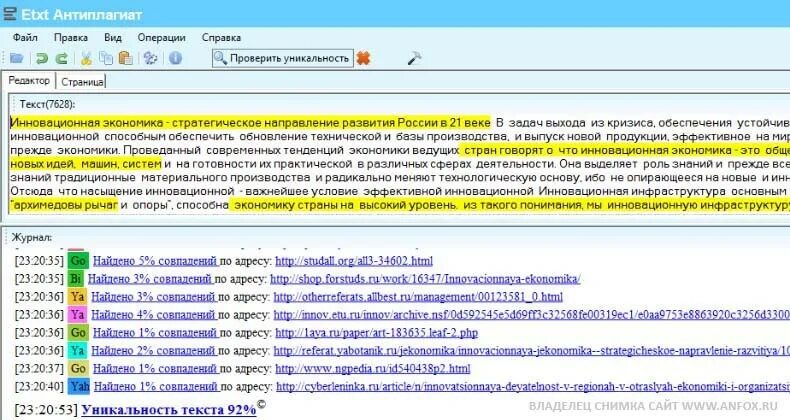The height and width of the screenshot is (420, 790).
Task: Stop the check with orange cross icon
Action: (363, 58)
